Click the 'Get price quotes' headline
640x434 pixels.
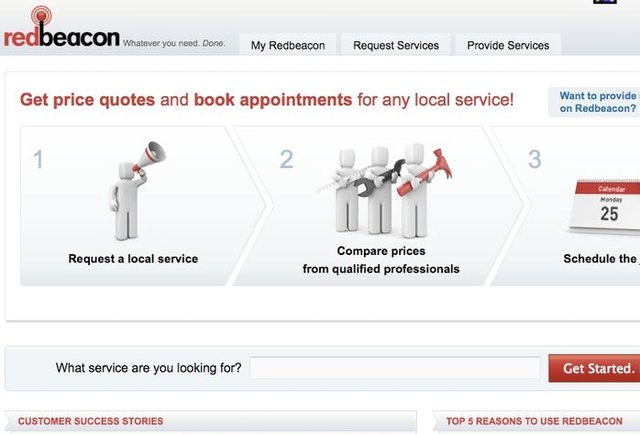pyautogui.click(x=267, y=100)
